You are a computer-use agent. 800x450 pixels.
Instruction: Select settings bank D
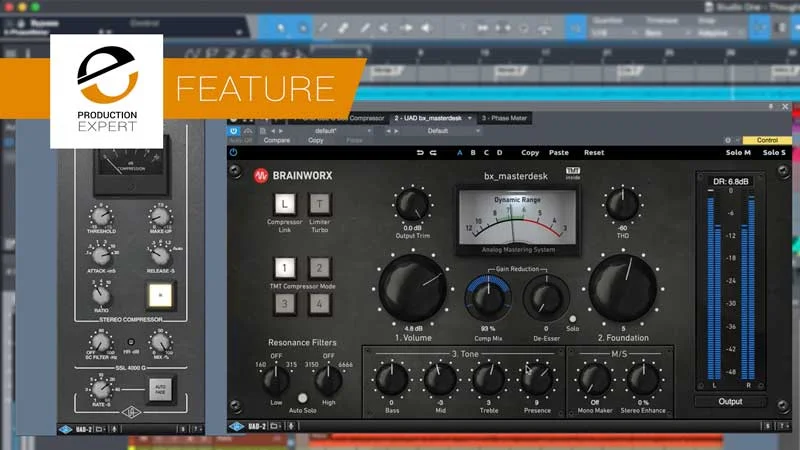pos(499,153)
